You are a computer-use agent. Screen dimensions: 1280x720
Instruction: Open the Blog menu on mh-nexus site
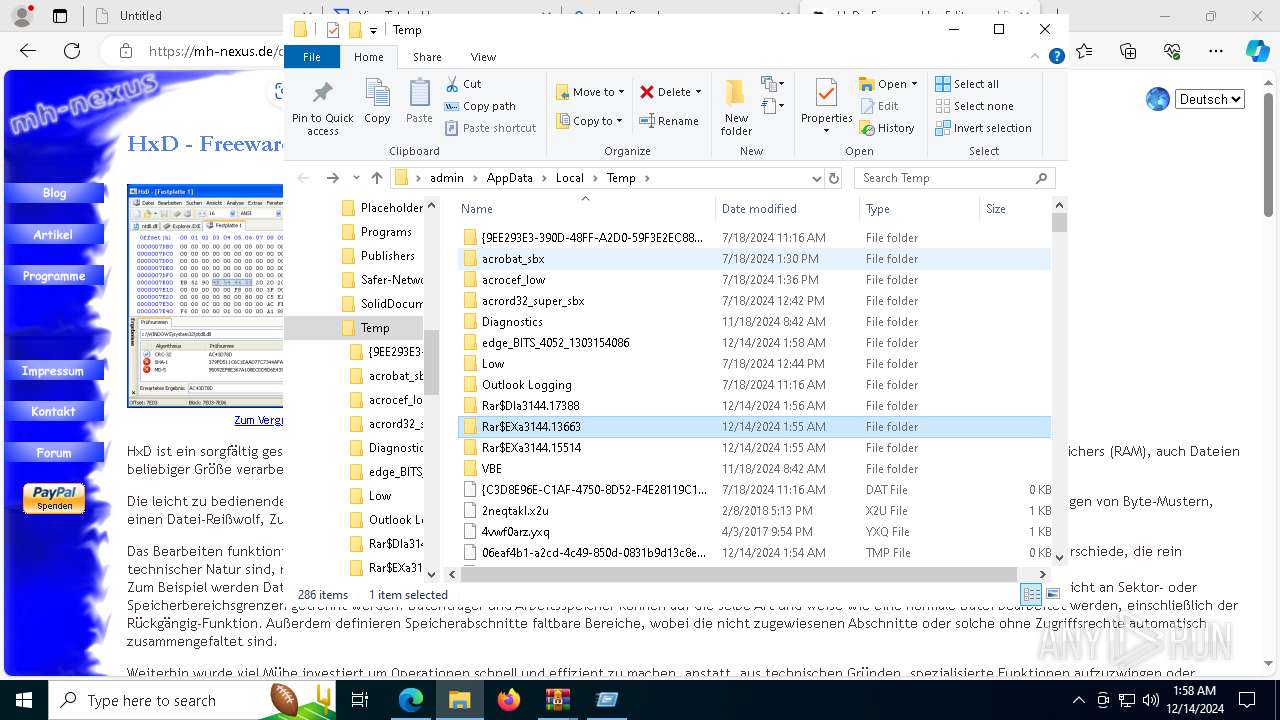55,193
